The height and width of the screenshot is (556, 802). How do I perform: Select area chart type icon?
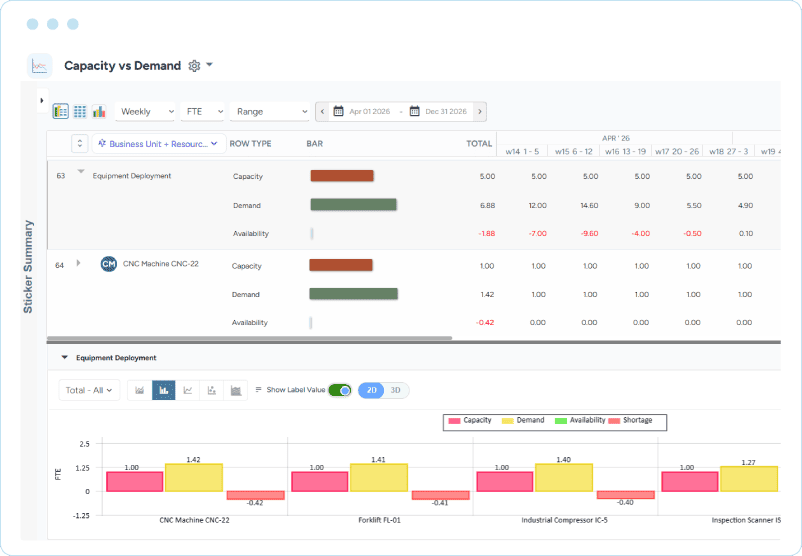click(x=140, y=390)
